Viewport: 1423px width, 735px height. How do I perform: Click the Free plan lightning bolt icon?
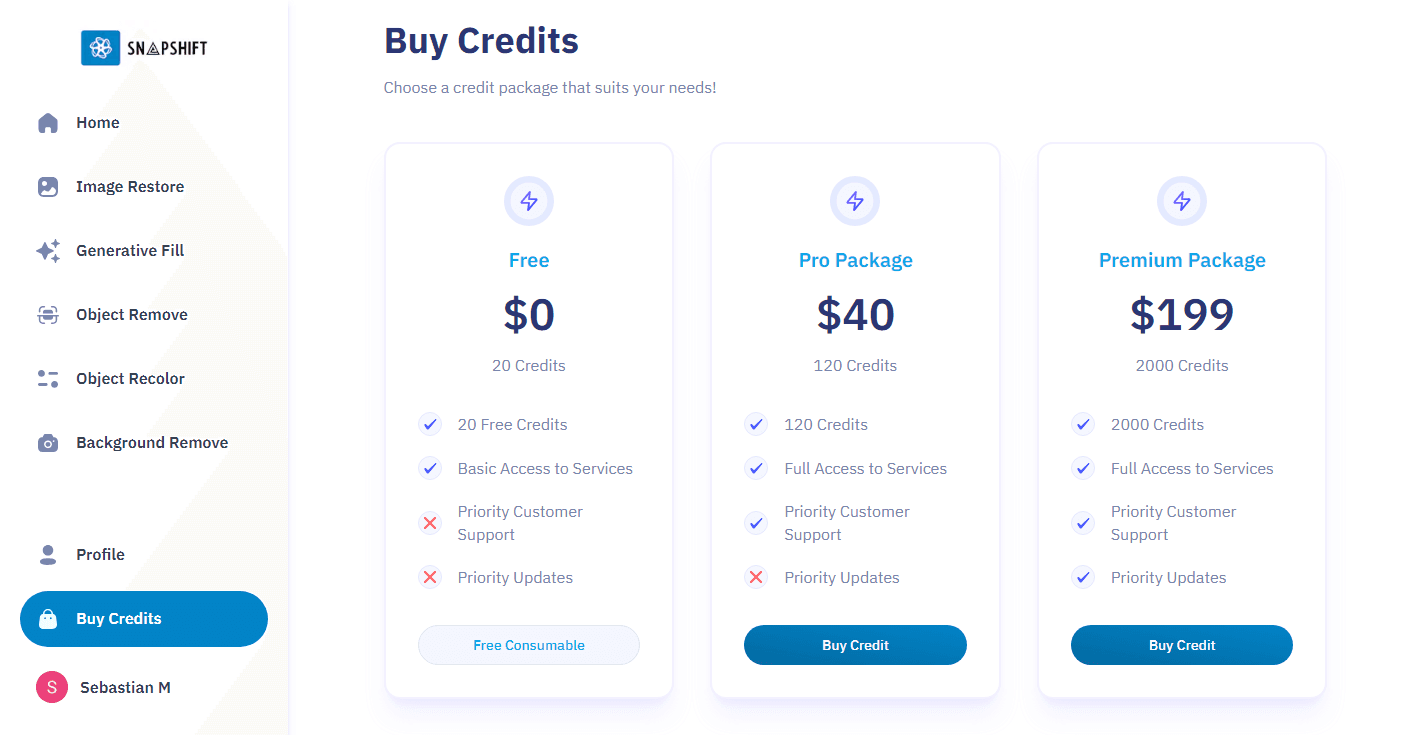(529, 201)
